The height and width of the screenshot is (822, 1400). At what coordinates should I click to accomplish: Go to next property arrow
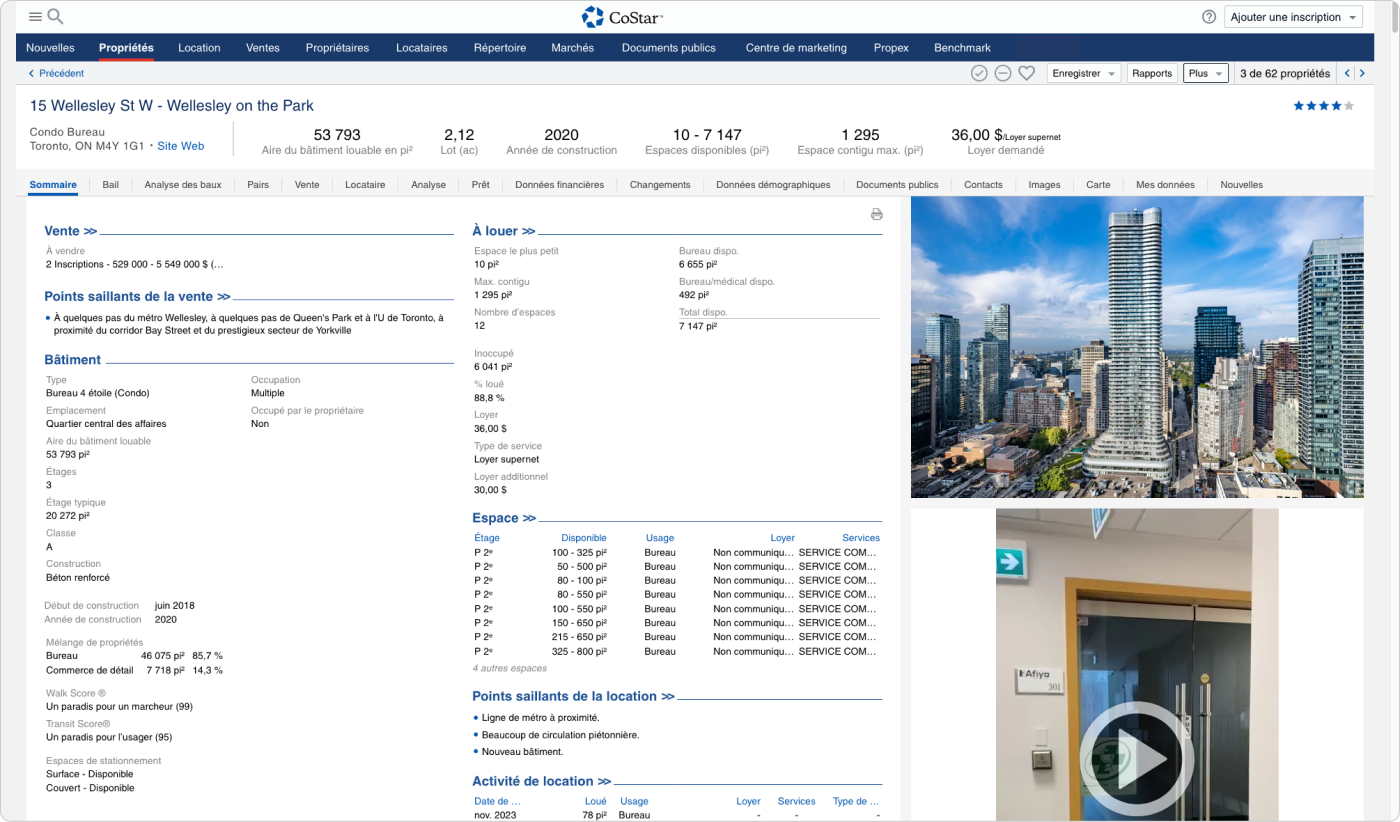pos(1362,73)
